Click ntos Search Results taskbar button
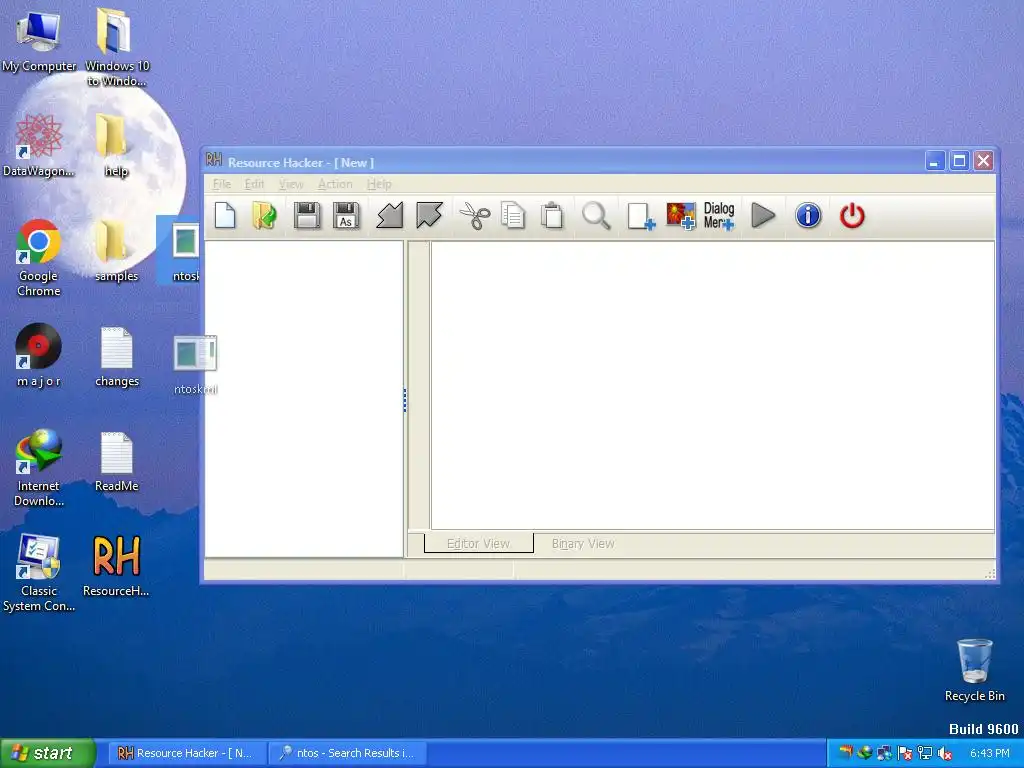The height and width of the screenshot is (768, 1024). pyautogui.click(x=347, y=753)
